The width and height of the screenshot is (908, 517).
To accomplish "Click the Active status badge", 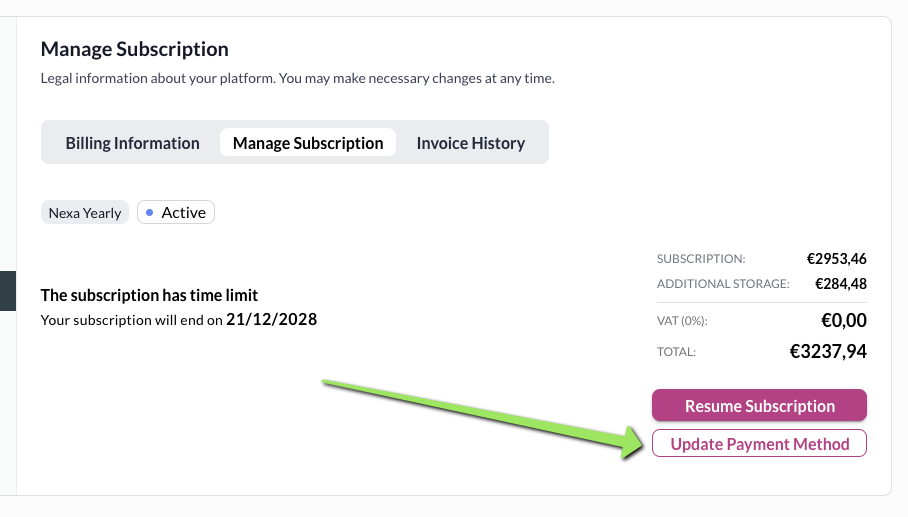I will pos(176,213).
